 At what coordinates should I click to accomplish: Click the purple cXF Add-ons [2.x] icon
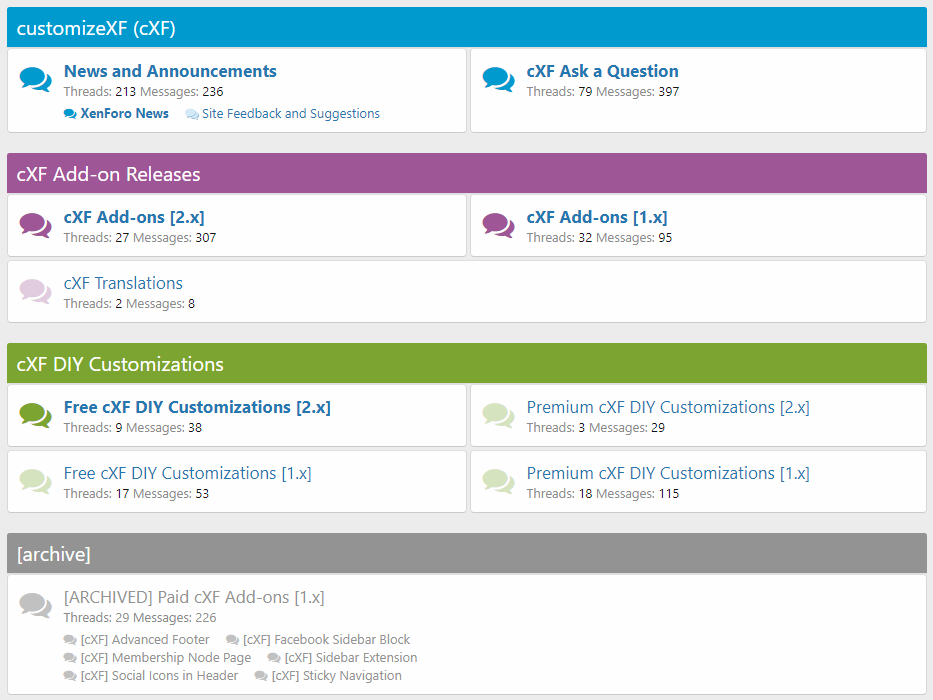[35, 226]
